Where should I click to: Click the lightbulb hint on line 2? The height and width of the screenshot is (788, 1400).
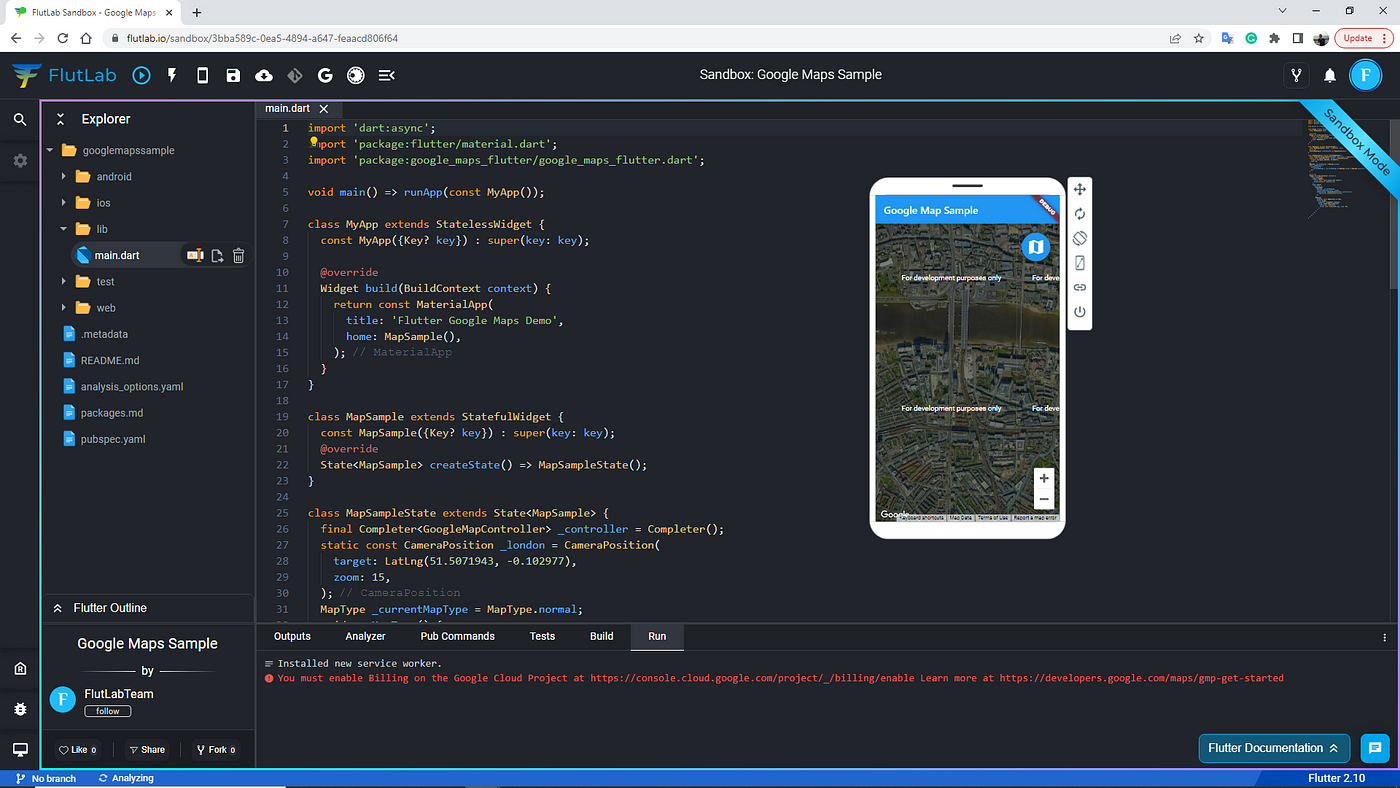(313, 143)
